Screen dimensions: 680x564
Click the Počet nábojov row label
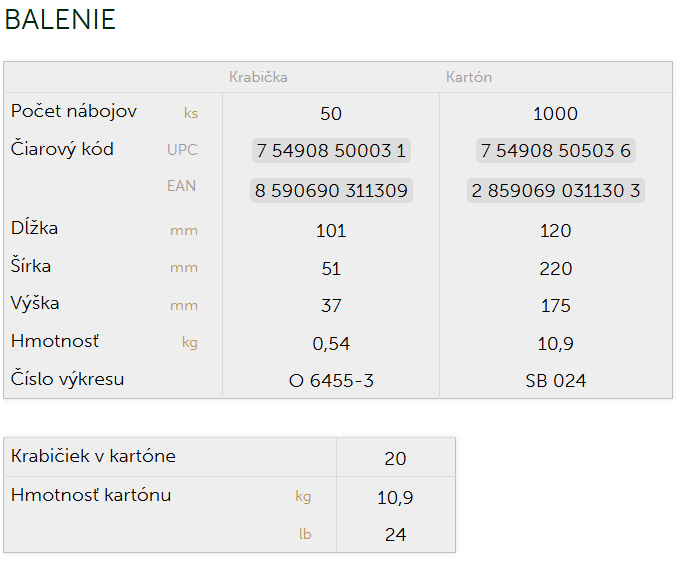(74, 111)
